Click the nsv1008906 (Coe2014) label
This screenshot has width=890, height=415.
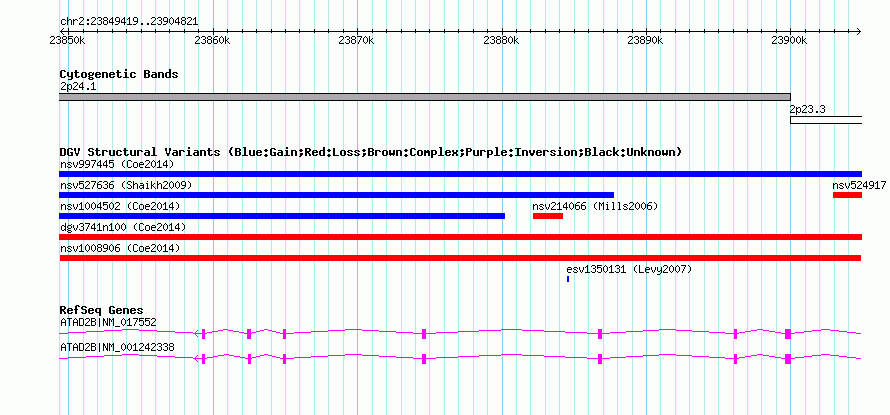click(x=120, y=248)
